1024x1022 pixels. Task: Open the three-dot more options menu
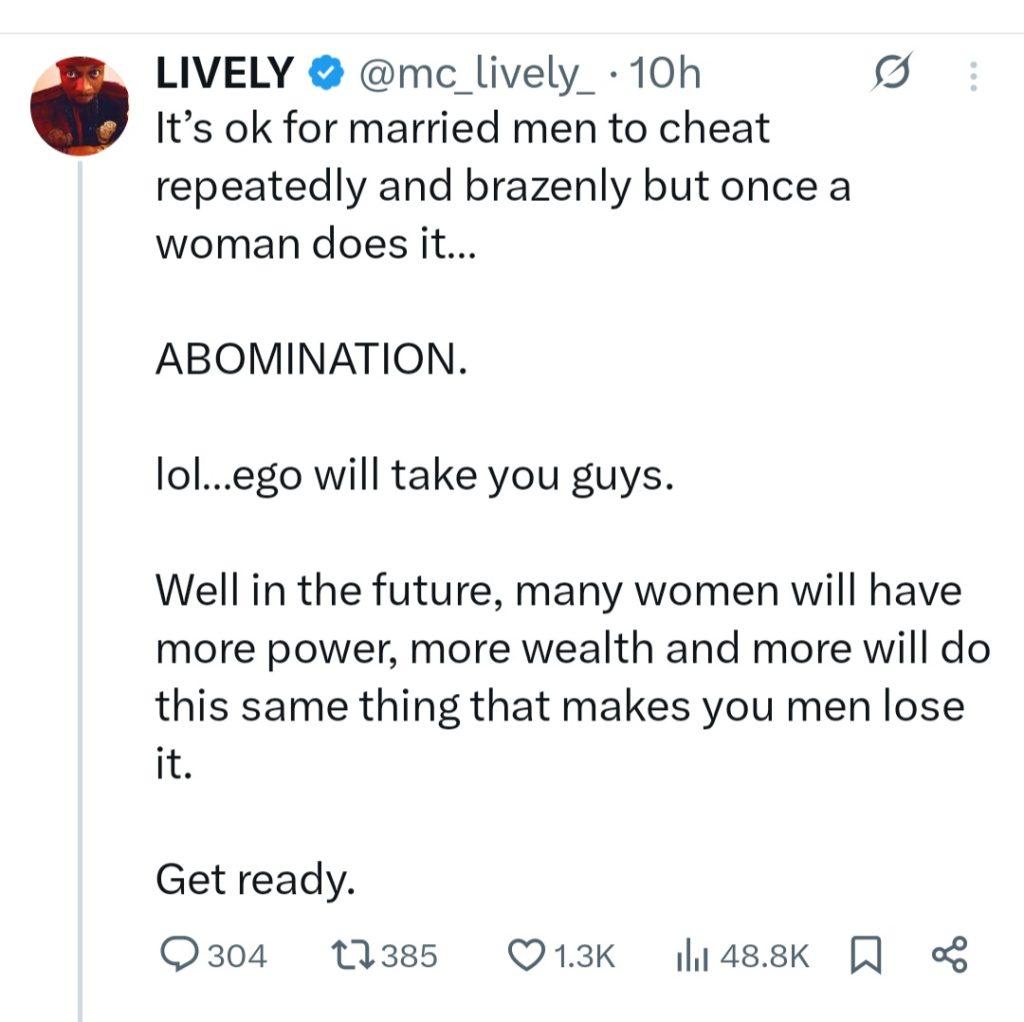click(973, 76)
